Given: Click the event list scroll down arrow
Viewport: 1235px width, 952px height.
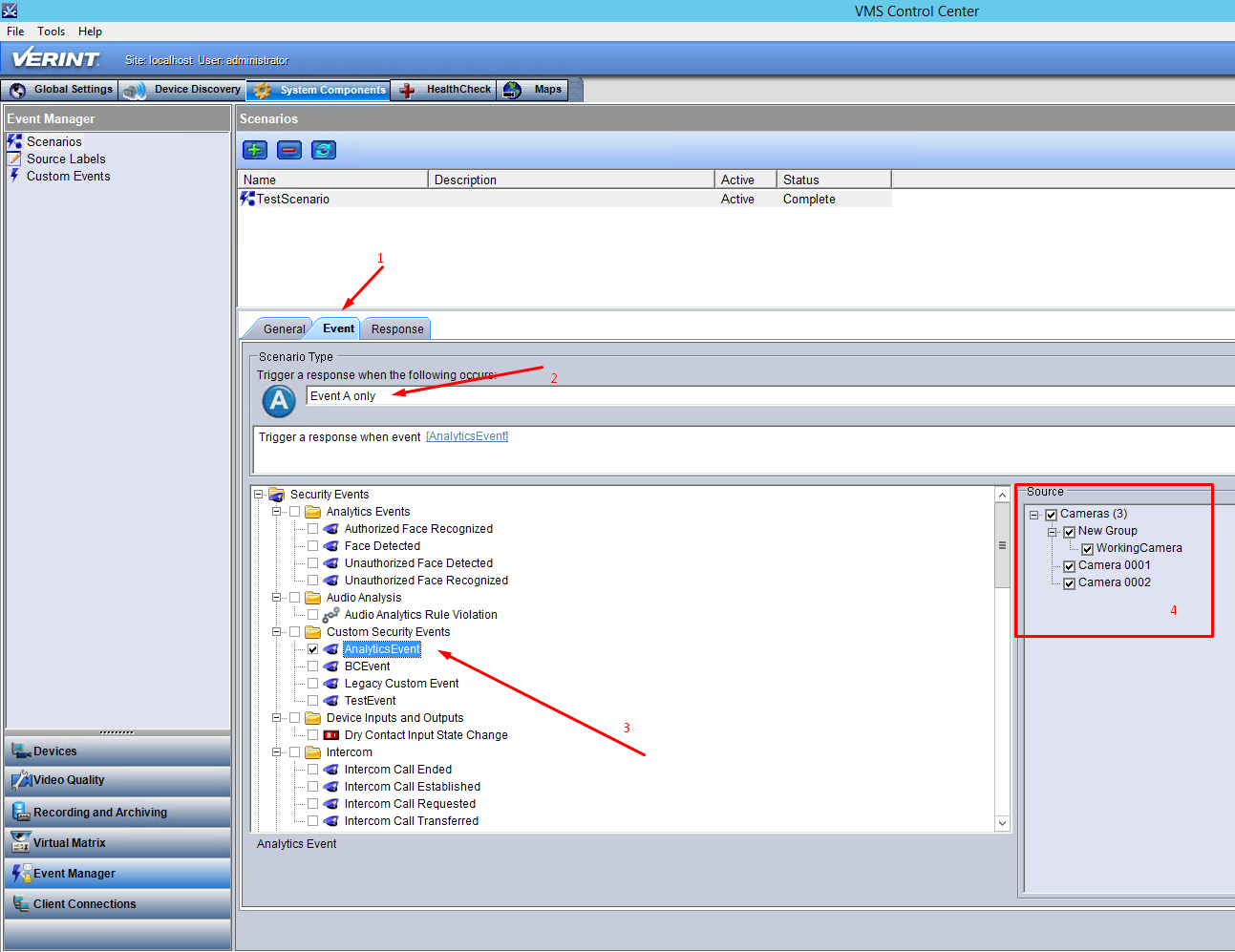Looking at the screenshot, I should click(x=1002, y=823).
